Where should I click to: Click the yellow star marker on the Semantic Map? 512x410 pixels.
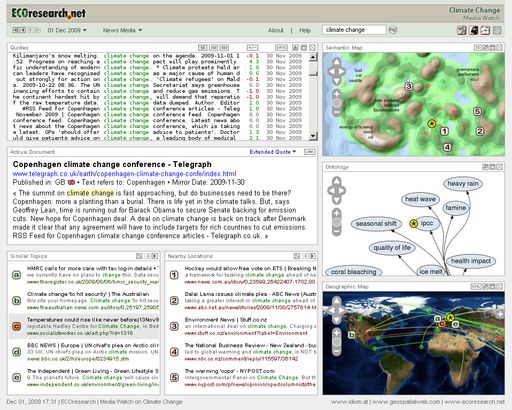click(x=432, y=124)
